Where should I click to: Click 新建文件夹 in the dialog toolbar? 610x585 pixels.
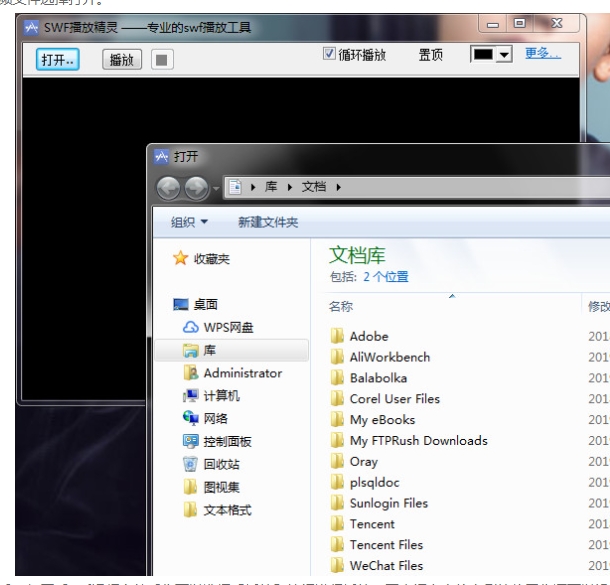pos(268,222)
